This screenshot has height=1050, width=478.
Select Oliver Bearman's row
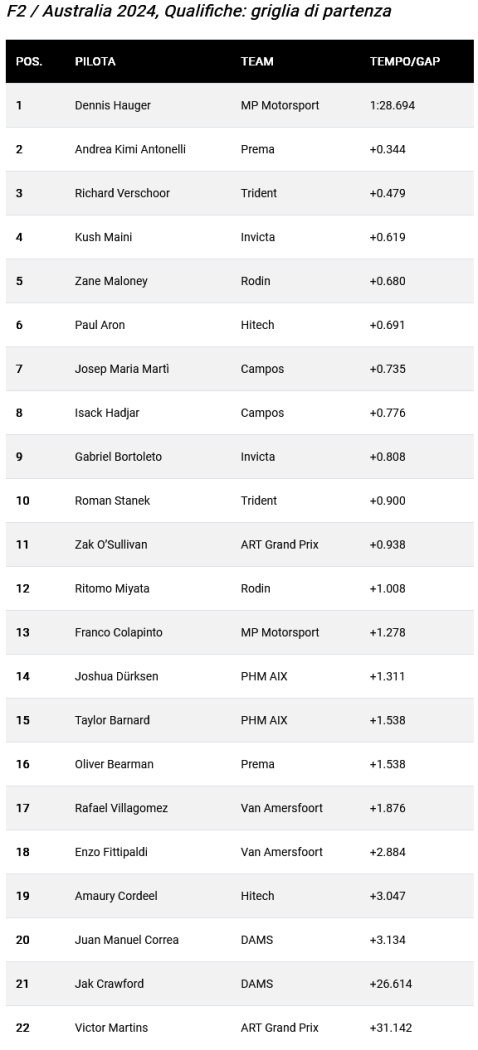pyautogui.click(x=240, y=764)
